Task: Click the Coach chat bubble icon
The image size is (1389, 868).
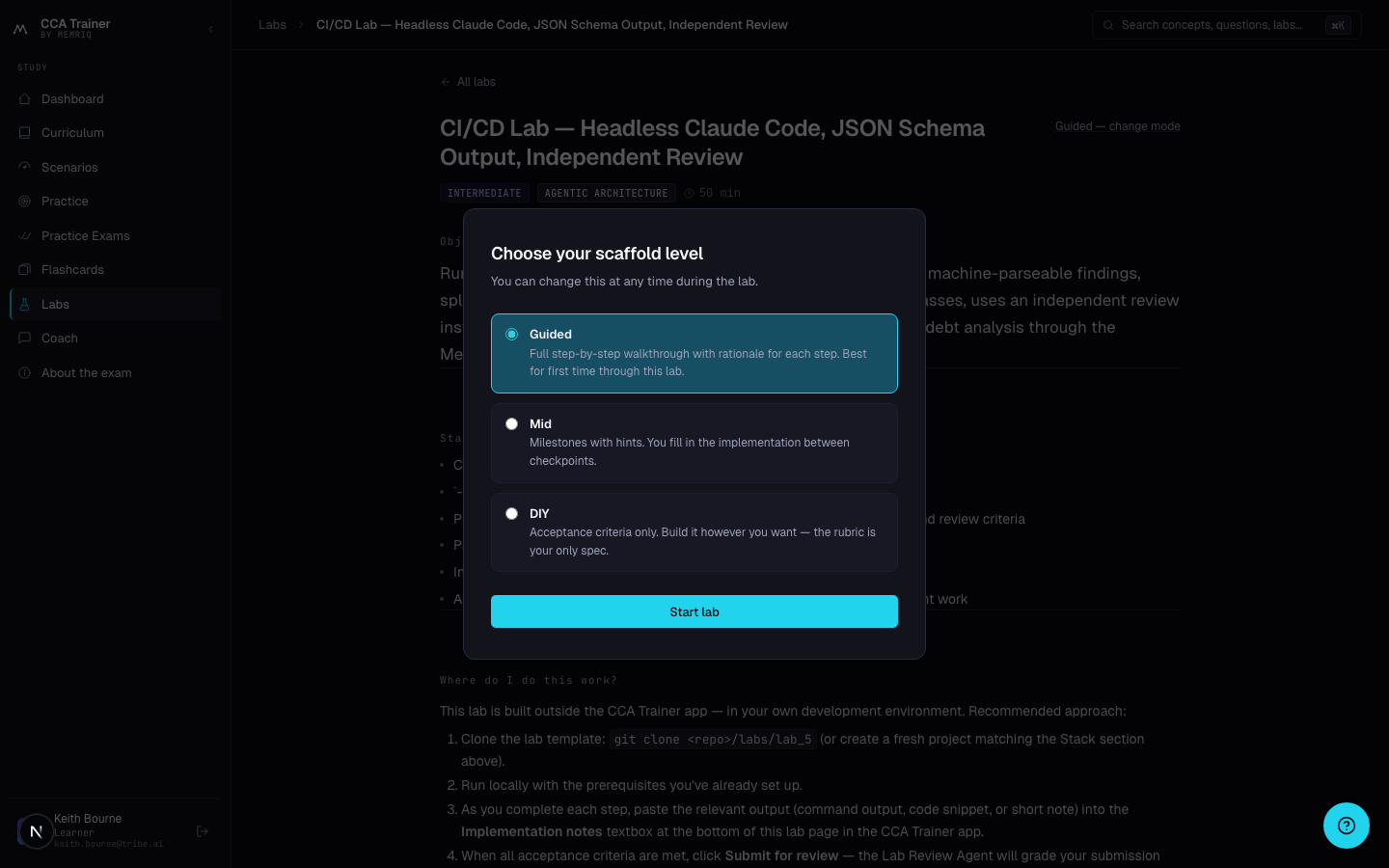Action: pos(25,339)
